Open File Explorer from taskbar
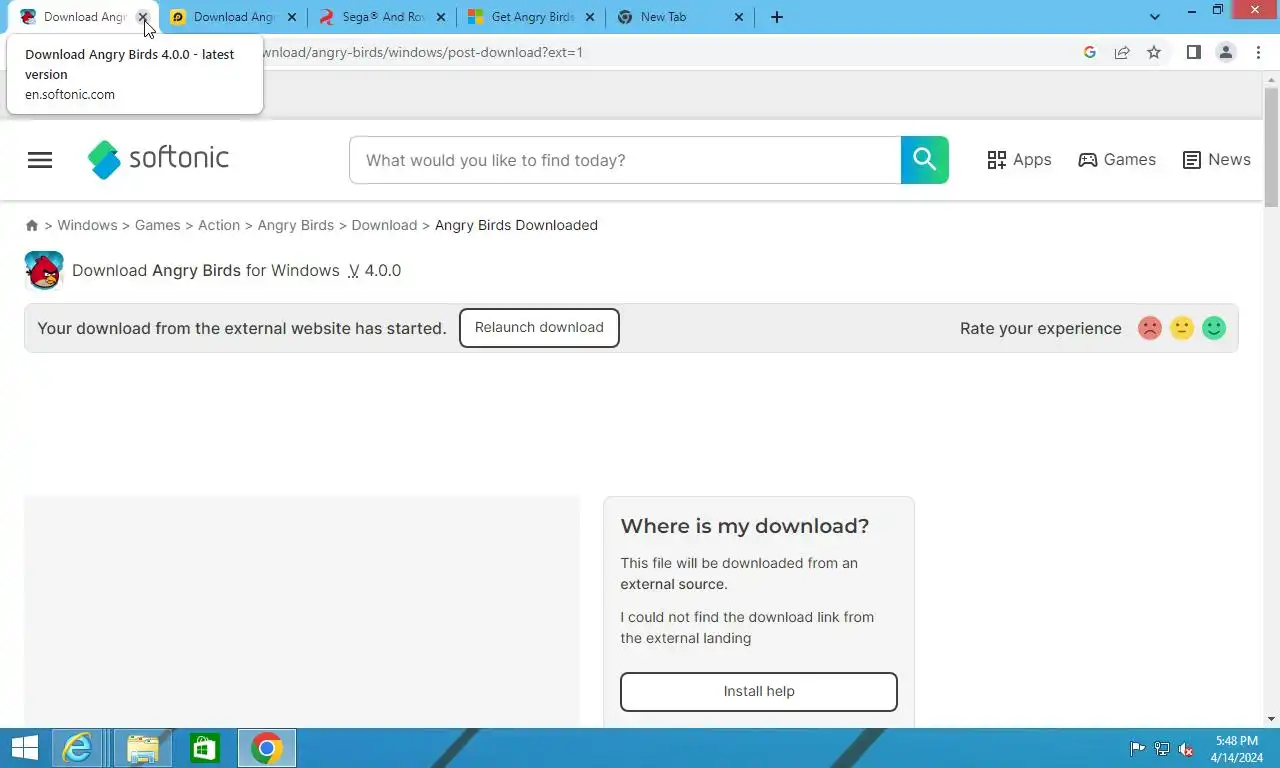The height and width of the screenshot is (768, 1280). pos(143,748)
